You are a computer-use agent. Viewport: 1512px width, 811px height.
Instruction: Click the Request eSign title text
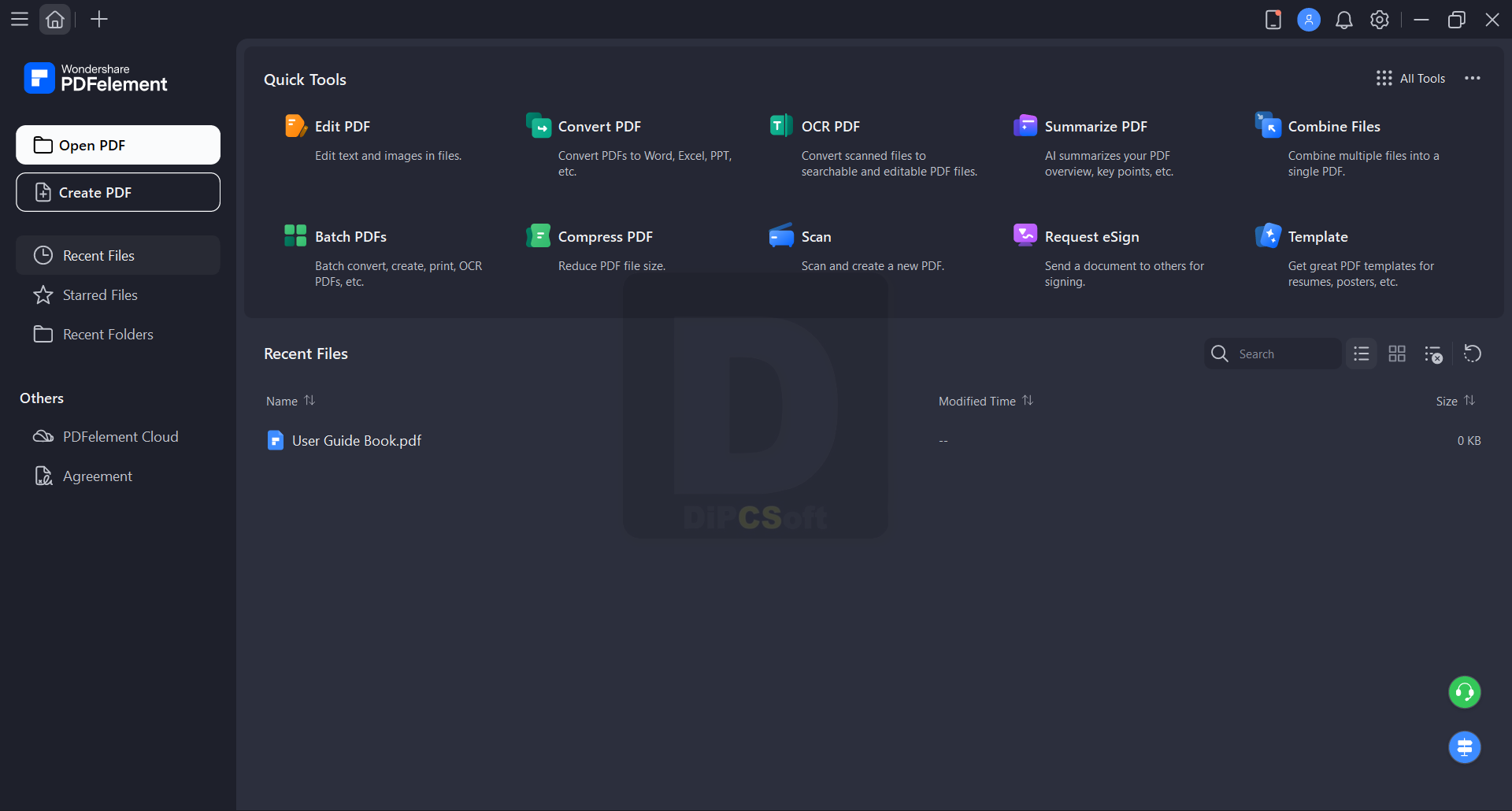coord(1092,236)
